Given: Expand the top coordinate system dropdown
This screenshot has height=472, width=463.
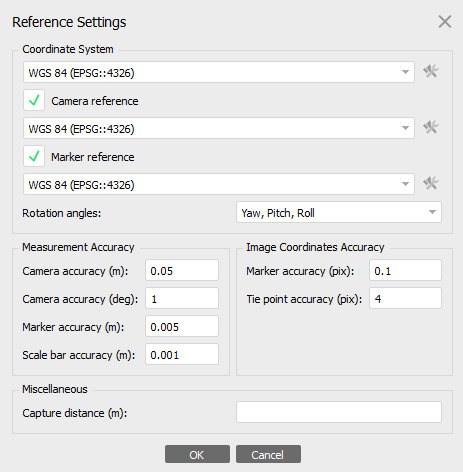Looking at the screenshot, I should tap(219, 72).
